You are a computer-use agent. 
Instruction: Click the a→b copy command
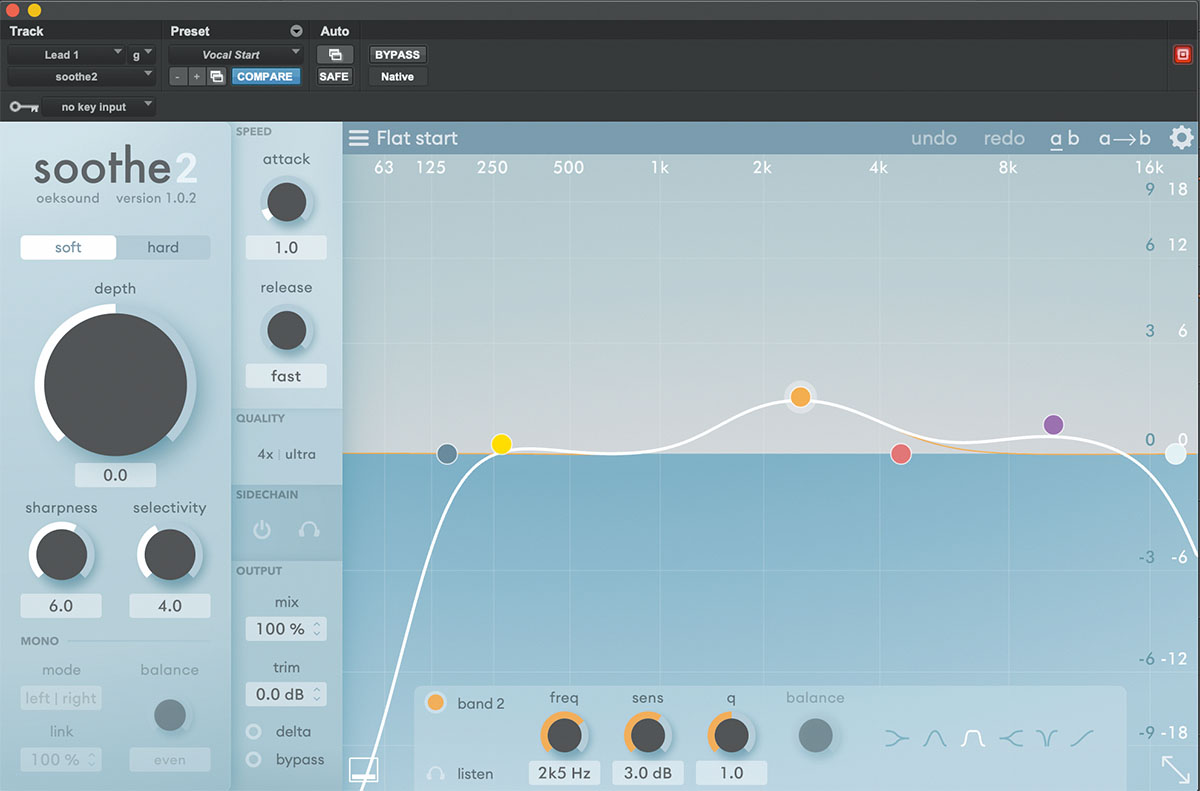coord(1125,139)
